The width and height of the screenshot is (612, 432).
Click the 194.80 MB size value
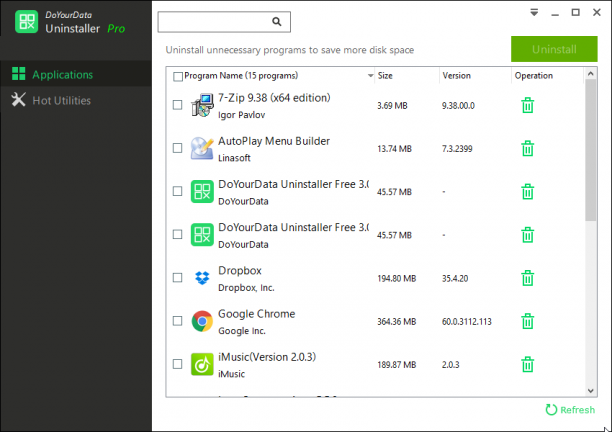[397, 278]
